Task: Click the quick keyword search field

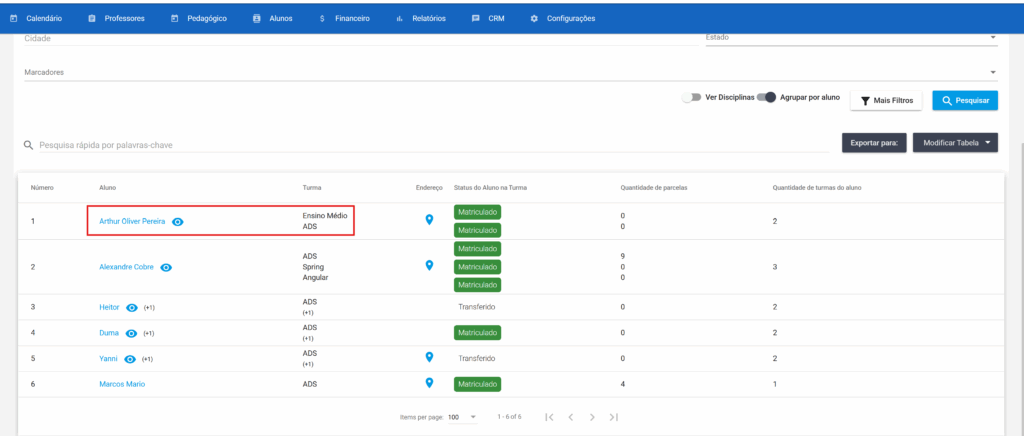Action: pyautogui.click(x=300, y=145)
